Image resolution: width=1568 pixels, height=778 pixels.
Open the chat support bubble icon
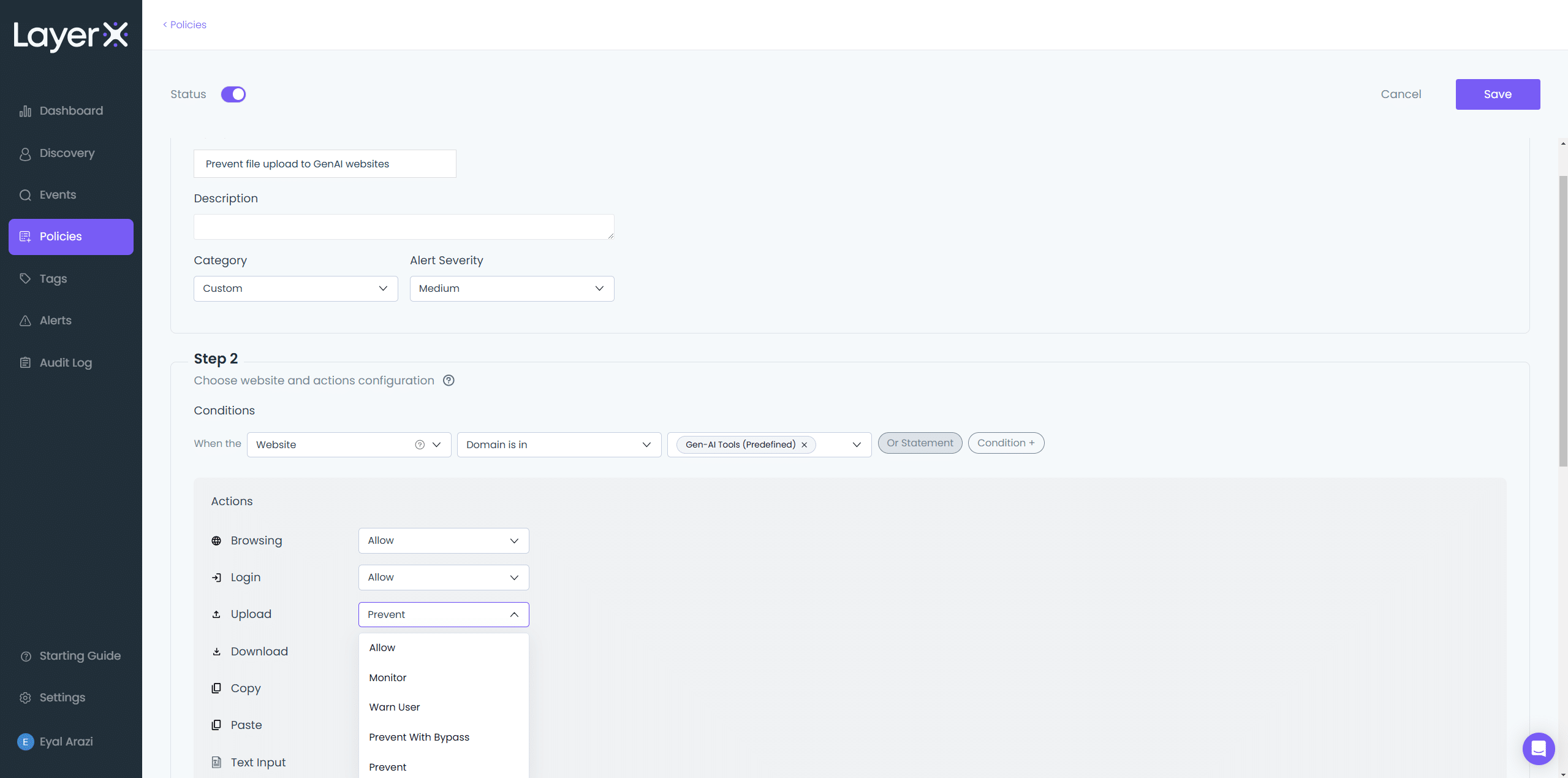pos(1538,748)
